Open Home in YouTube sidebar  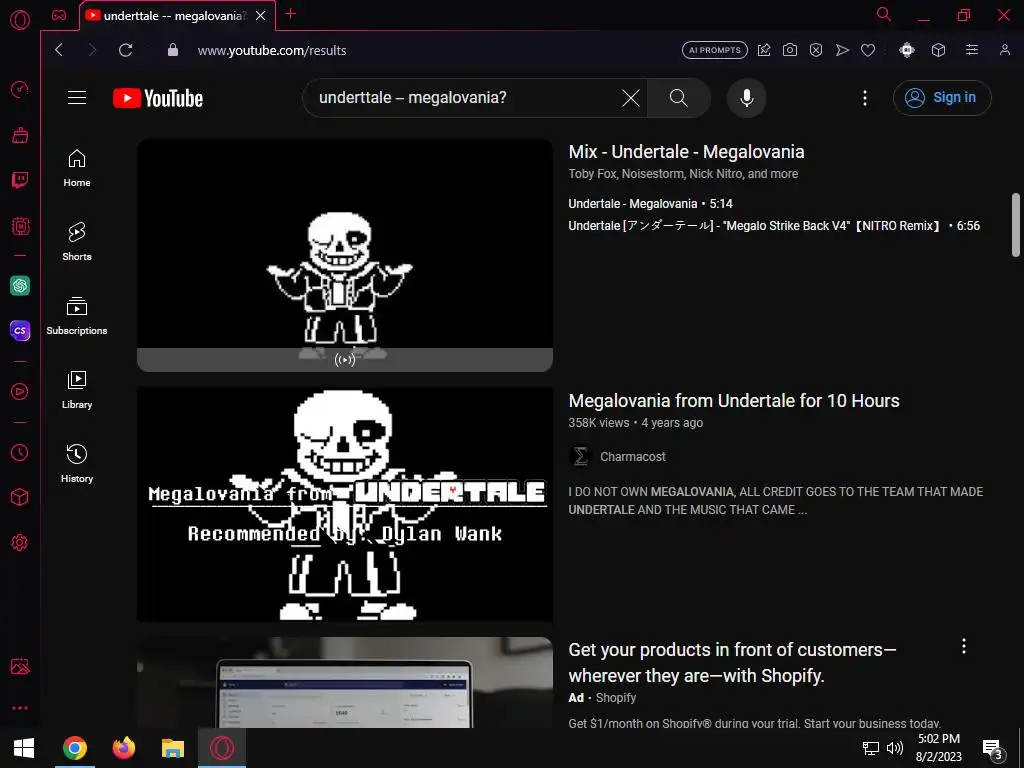click(77, 168)
